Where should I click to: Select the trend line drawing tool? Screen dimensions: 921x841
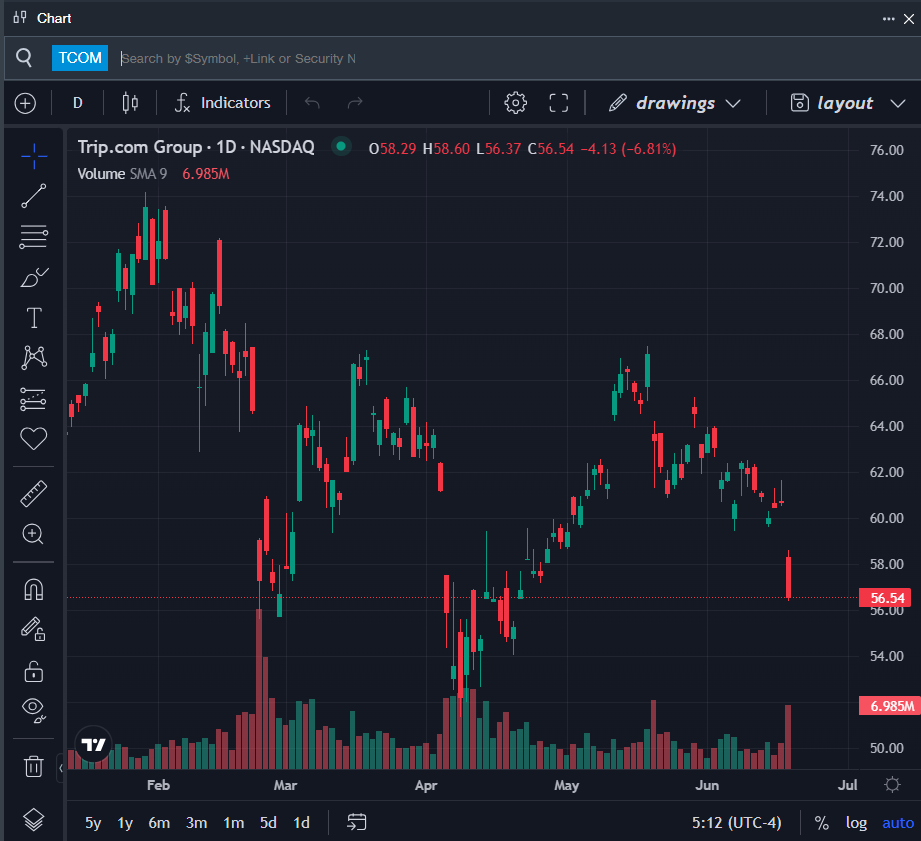(33, 196)
